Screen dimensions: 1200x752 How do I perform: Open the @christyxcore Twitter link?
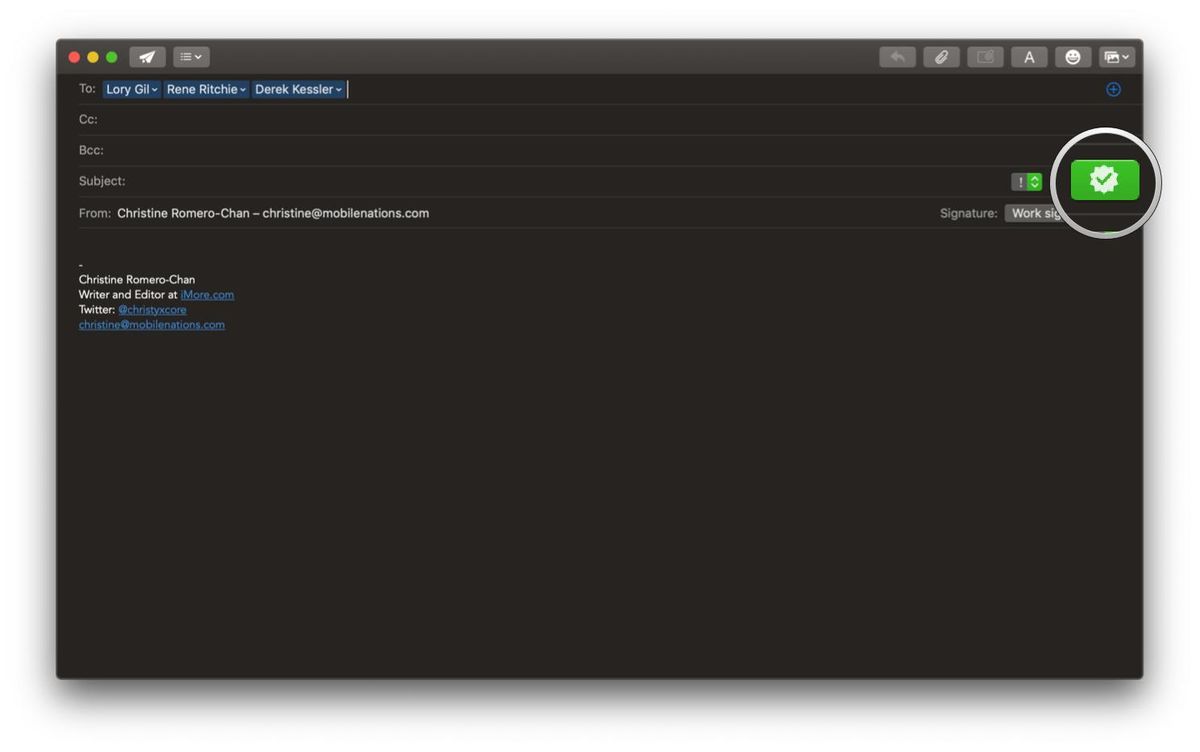pyautogui.click(x=152, y=309)
